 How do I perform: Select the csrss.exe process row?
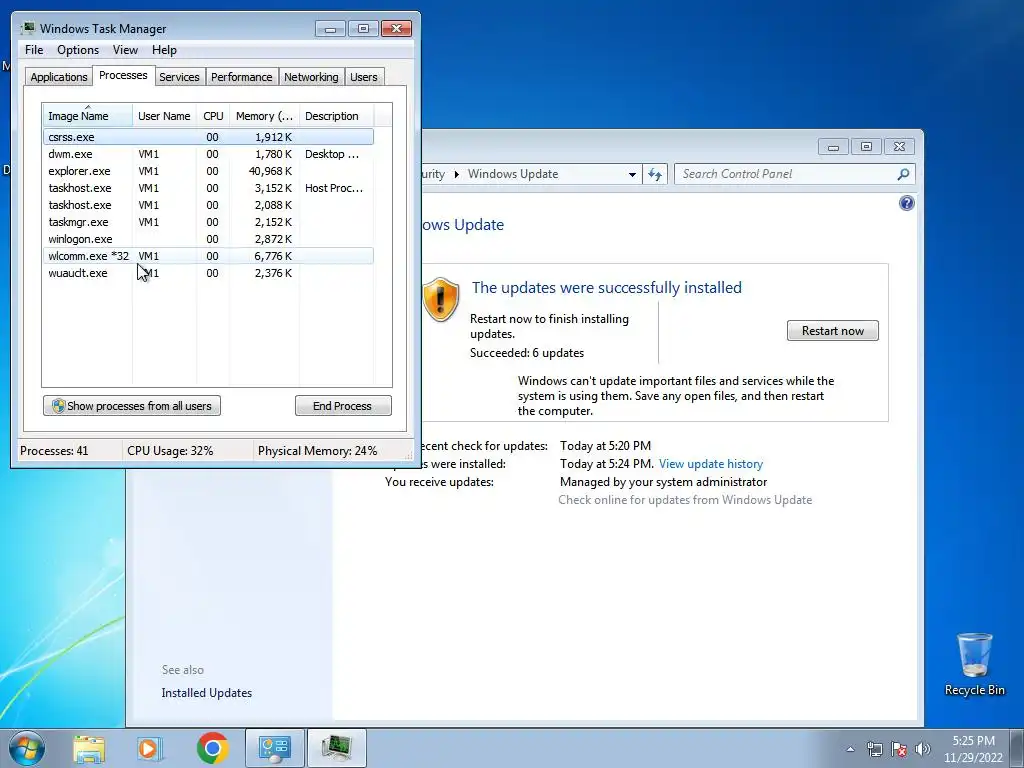coord(208,137)
